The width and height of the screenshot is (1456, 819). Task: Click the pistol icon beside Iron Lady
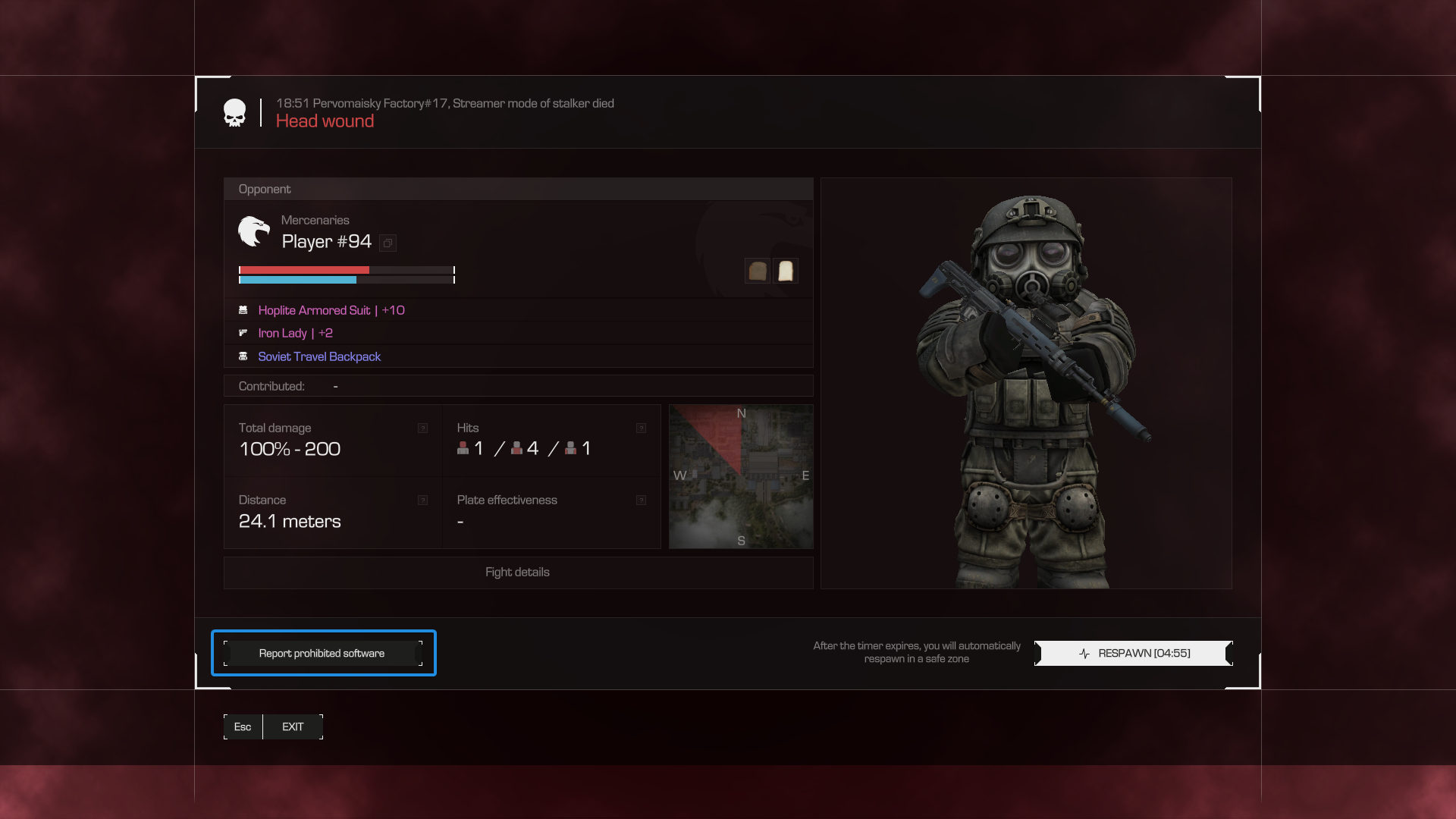tap(243, 333)
